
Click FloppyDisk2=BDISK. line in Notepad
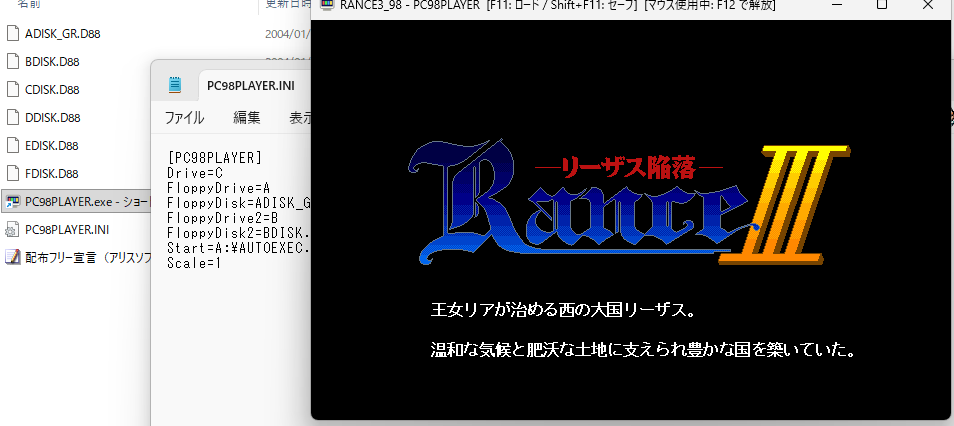point(239,232)
